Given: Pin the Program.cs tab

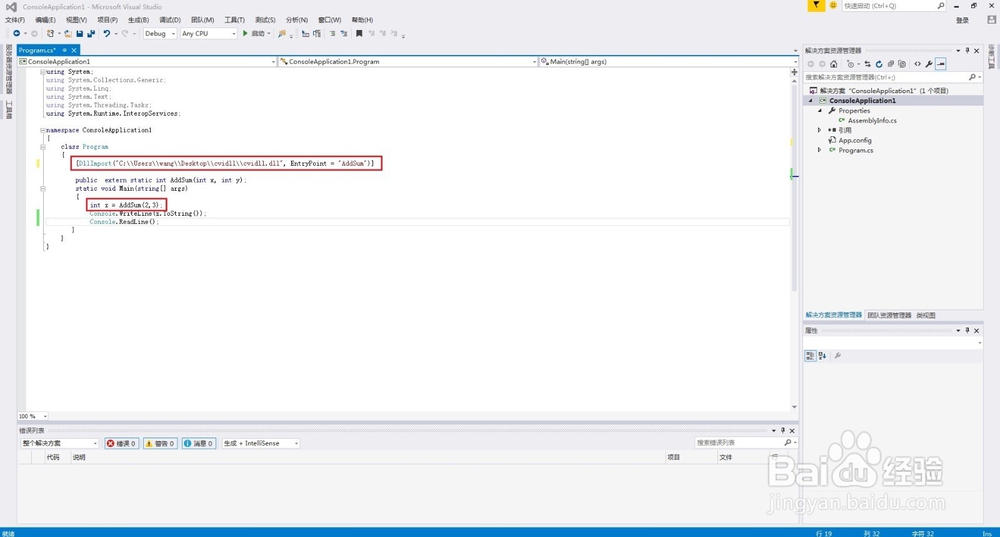Looking at the screenshot, I should (x=64, y=50).
